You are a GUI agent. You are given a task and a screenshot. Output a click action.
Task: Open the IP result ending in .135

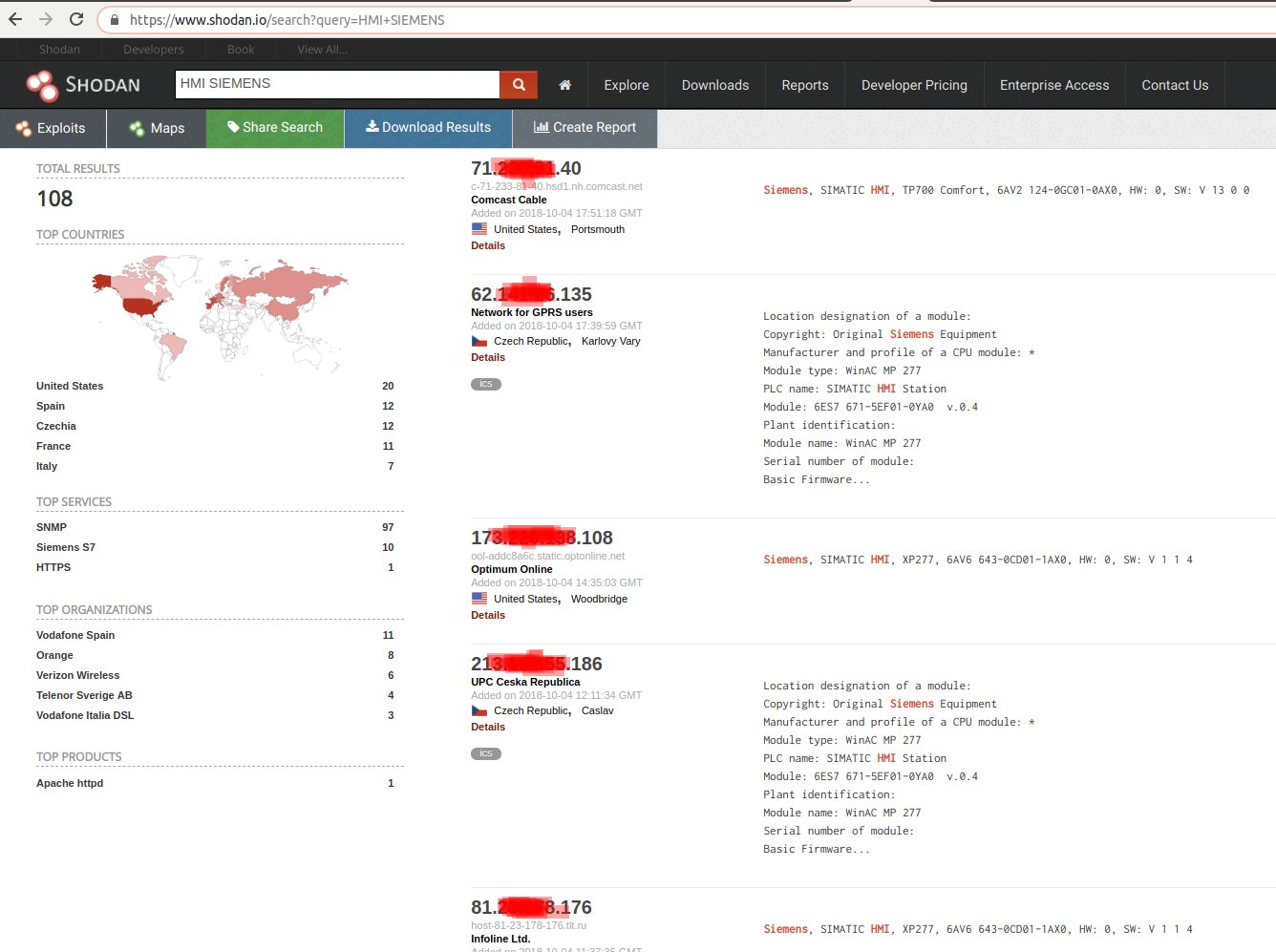tap(531, 294)
